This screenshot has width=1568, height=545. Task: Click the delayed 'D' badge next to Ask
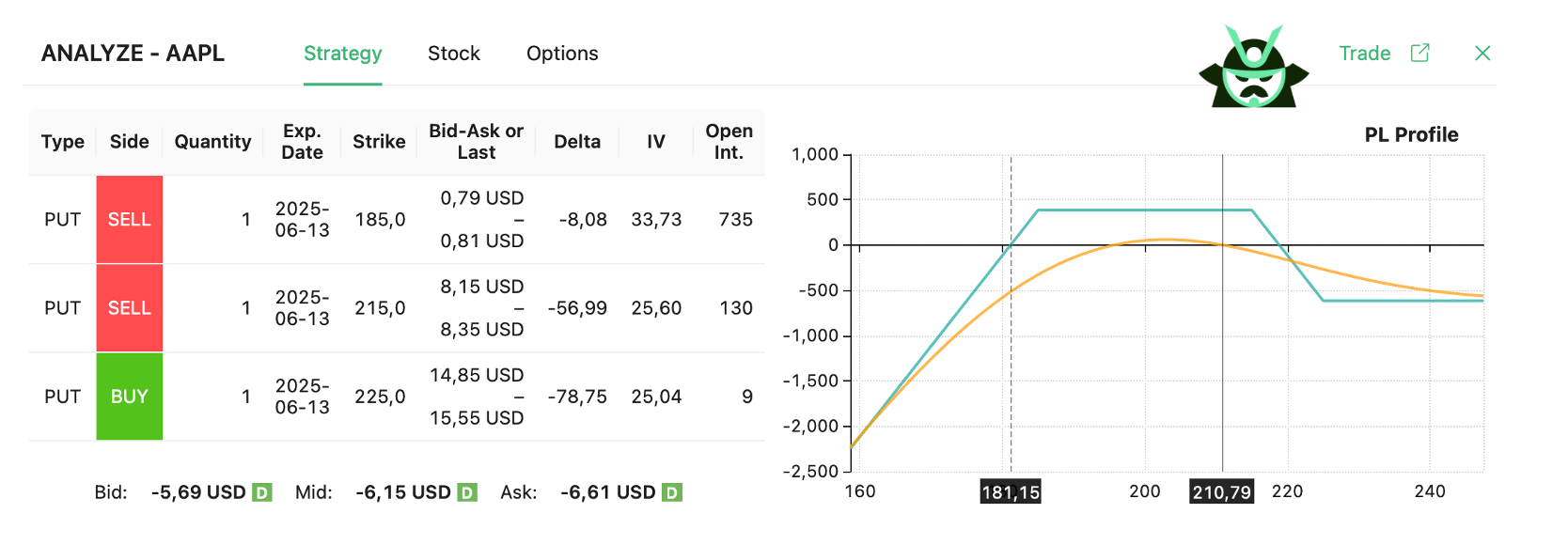671,492
